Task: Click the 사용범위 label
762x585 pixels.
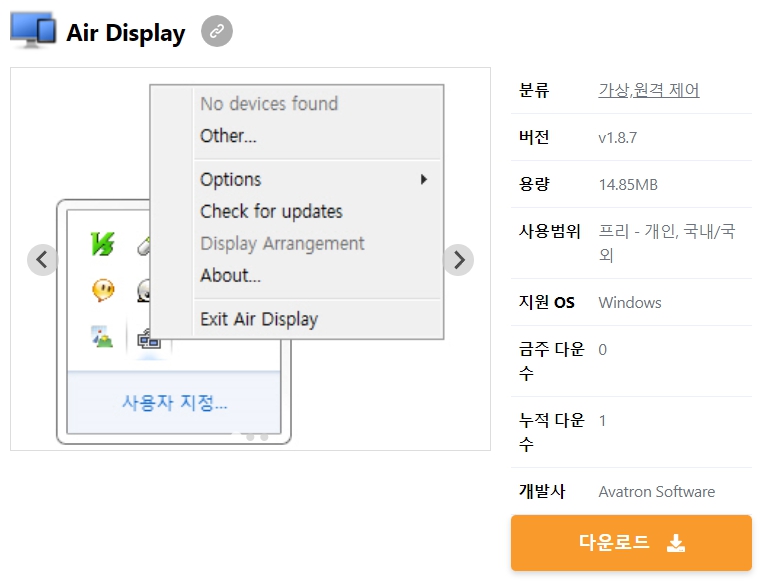Action: (549, 231)
